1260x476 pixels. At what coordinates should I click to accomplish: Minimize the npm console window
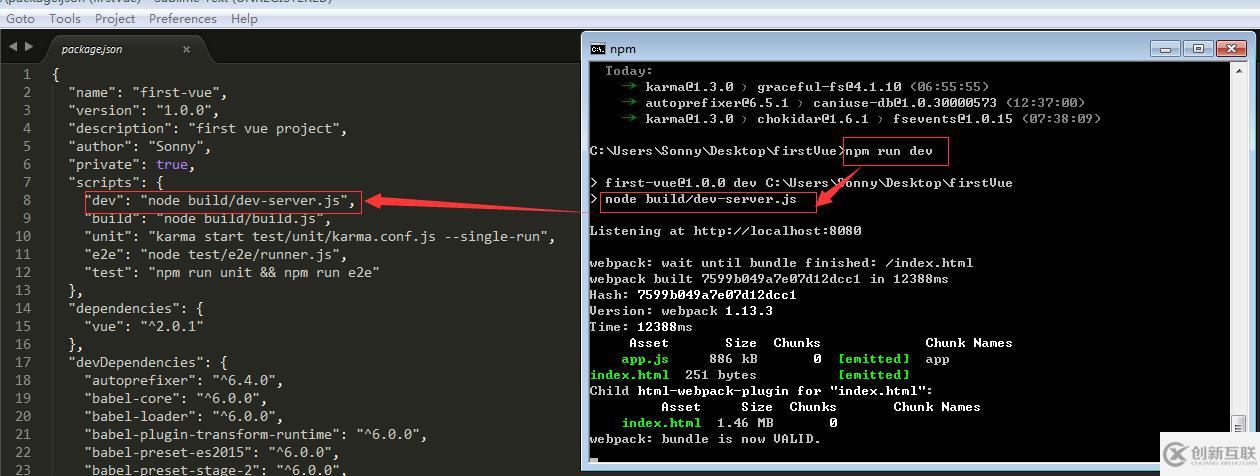[x=1165, y=48]
